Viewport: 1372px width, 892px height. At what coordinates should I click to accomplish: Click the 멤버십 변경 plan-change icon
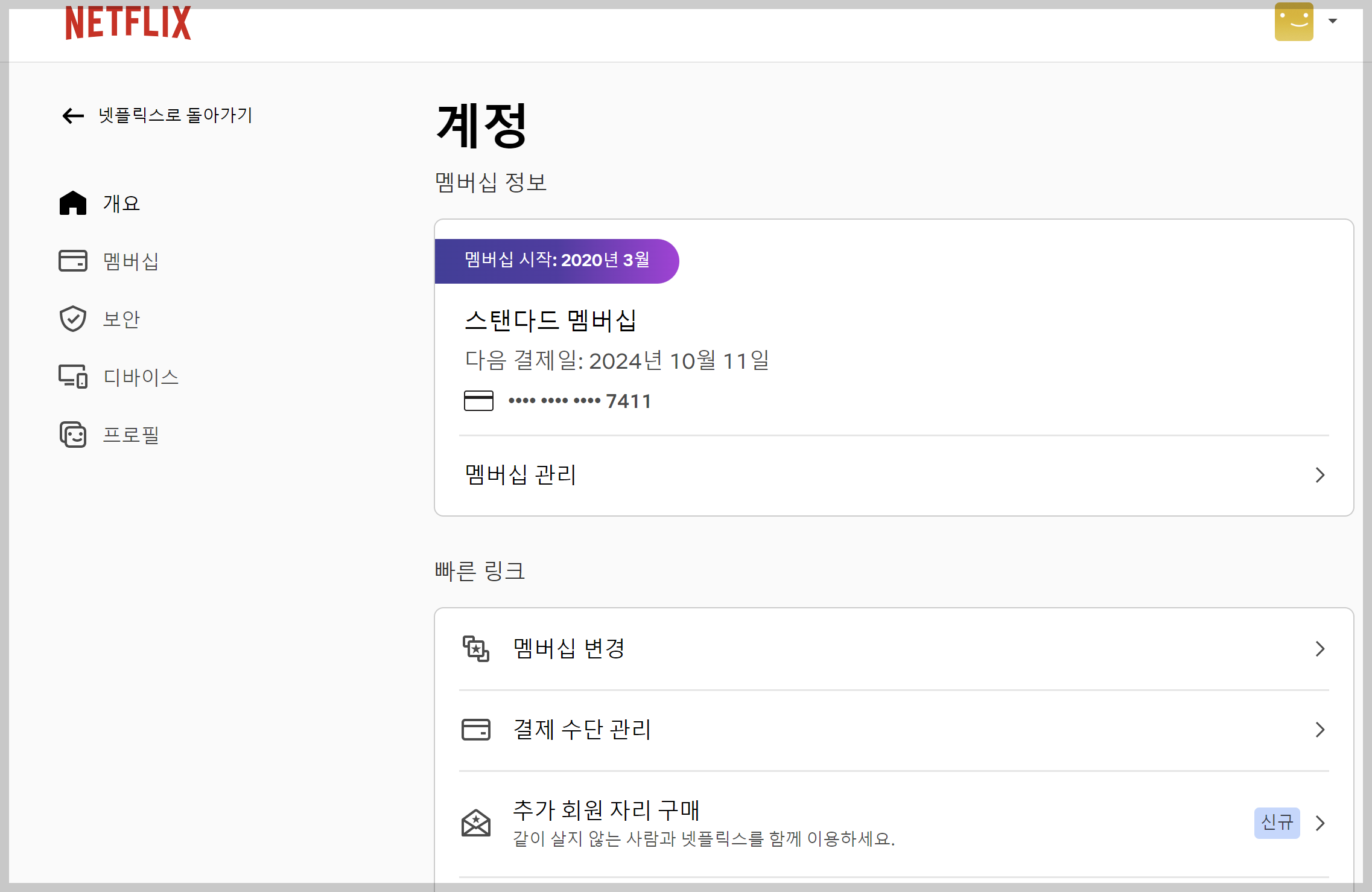point(476,648)
